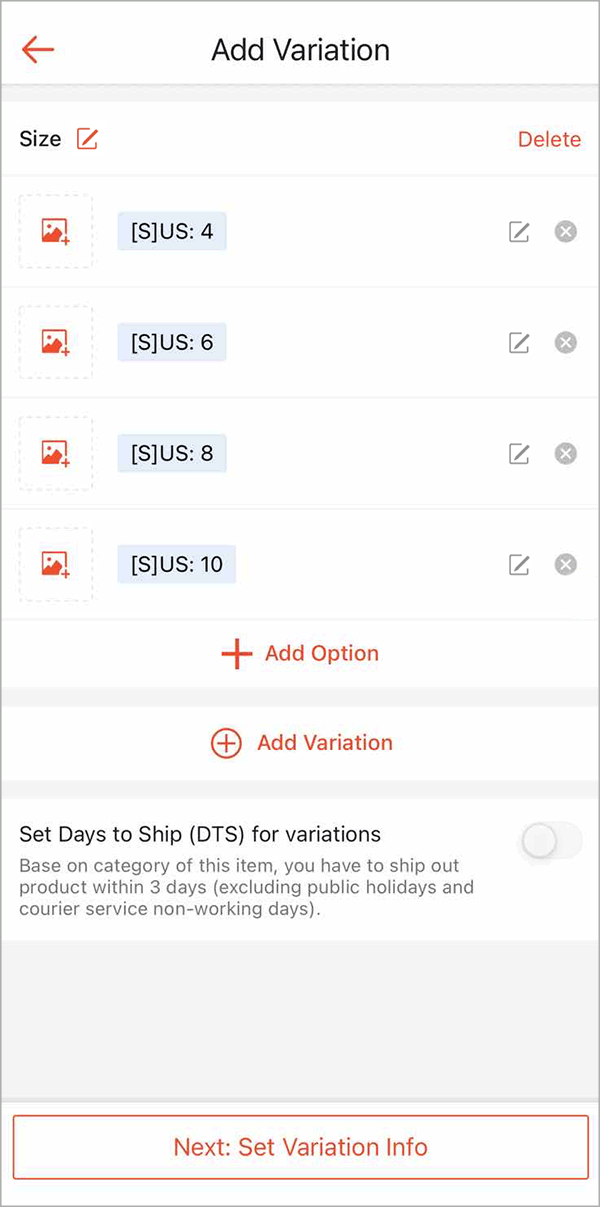Tap Add Option to create new size

click(300, 653)
